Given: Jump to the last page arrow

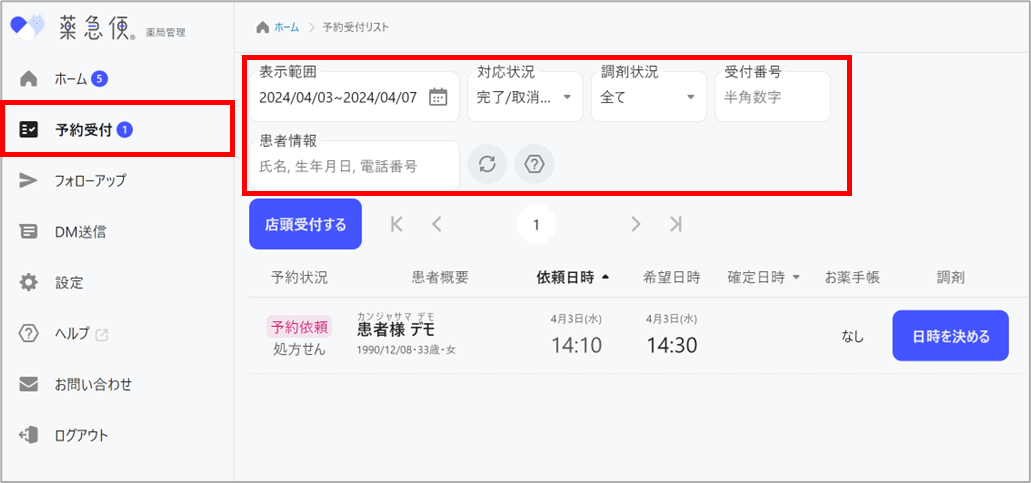Looking at the screenshot, I should pyautogui.click(x=676, y=225).
